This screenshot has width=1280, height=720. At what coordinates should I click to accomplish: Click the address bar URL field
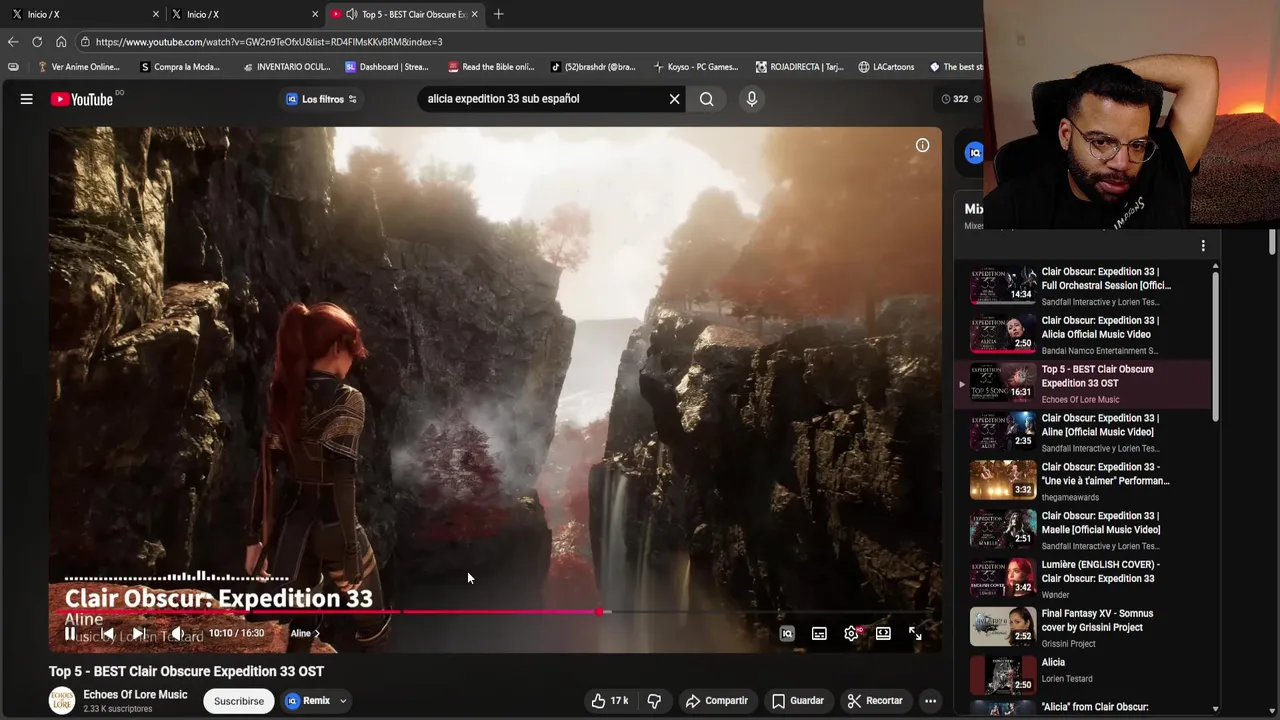(x=530, y=42)
